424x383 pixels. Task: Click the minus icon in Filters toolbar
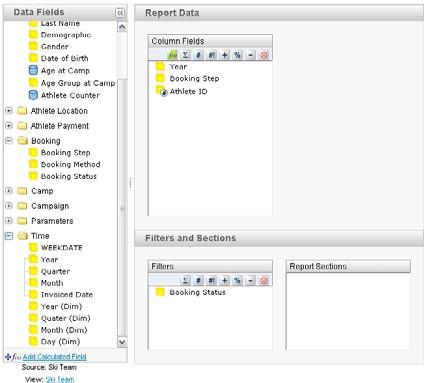(251, 281)
